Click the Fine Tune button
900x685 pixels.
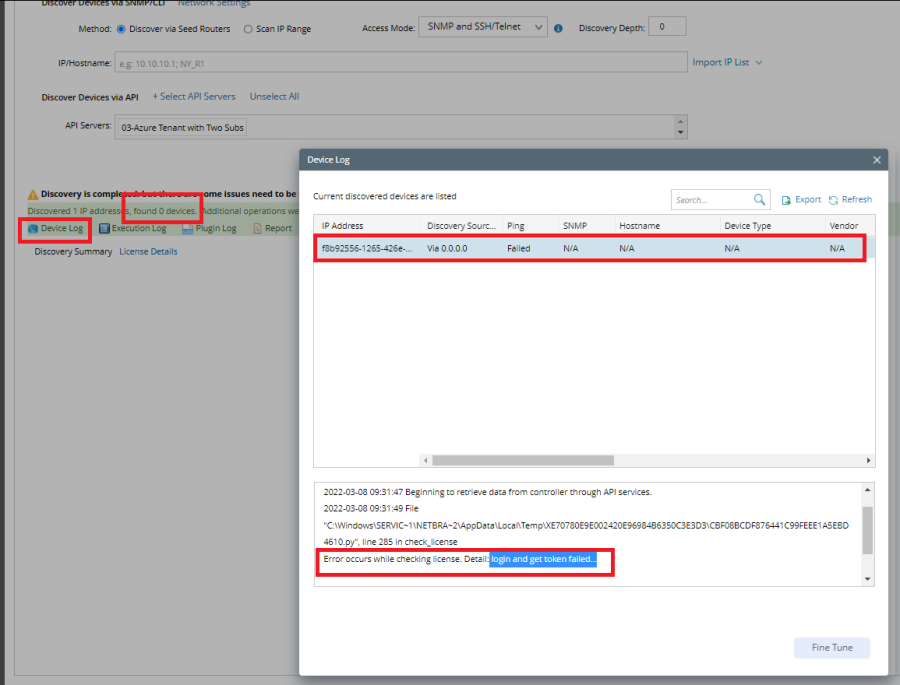coord(832,647)
